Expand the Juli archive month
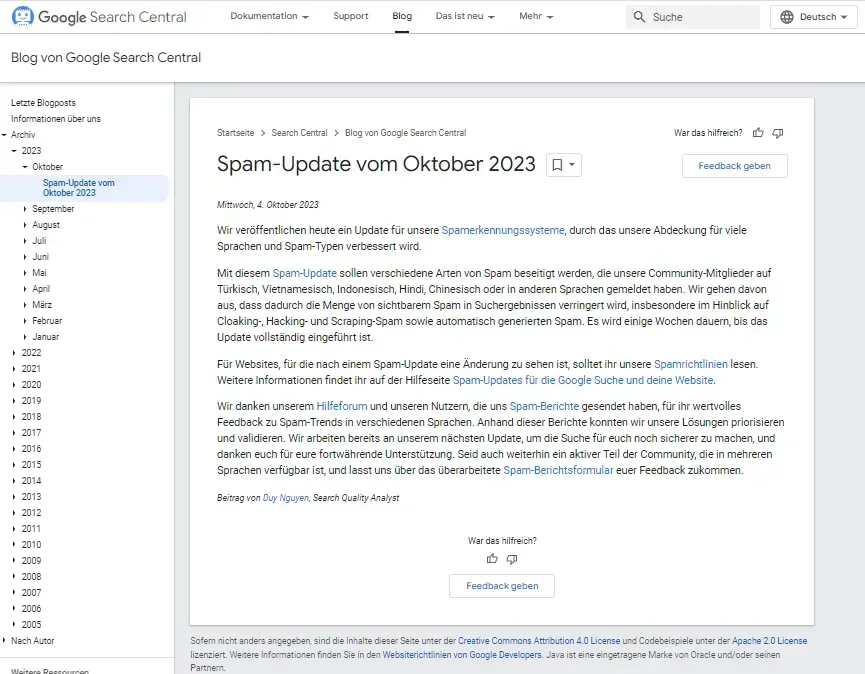The image size is (865, 674). point(25,240)
